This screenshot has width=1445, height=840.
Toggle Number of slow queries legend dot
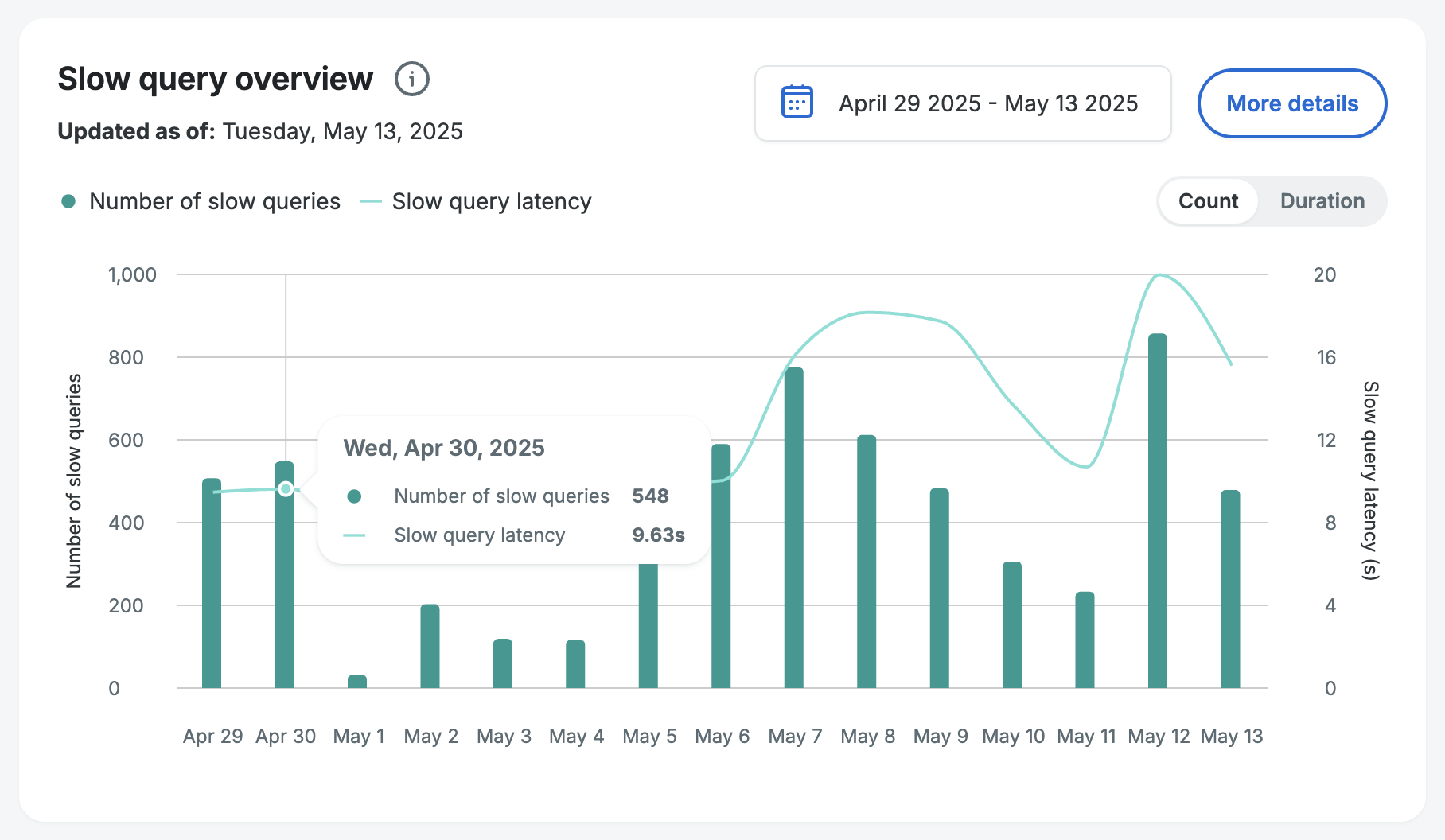pyautogui.click(x=68, y=202)
